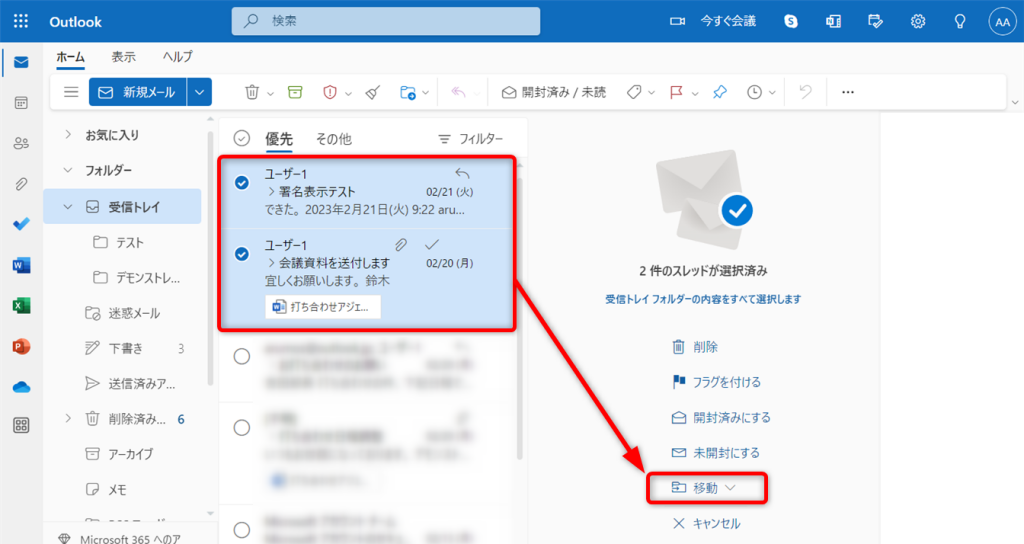This screenshot has width=1024, height=544.
Task: Switch to the 優先 inbox tab
Action: click(279, 138)
